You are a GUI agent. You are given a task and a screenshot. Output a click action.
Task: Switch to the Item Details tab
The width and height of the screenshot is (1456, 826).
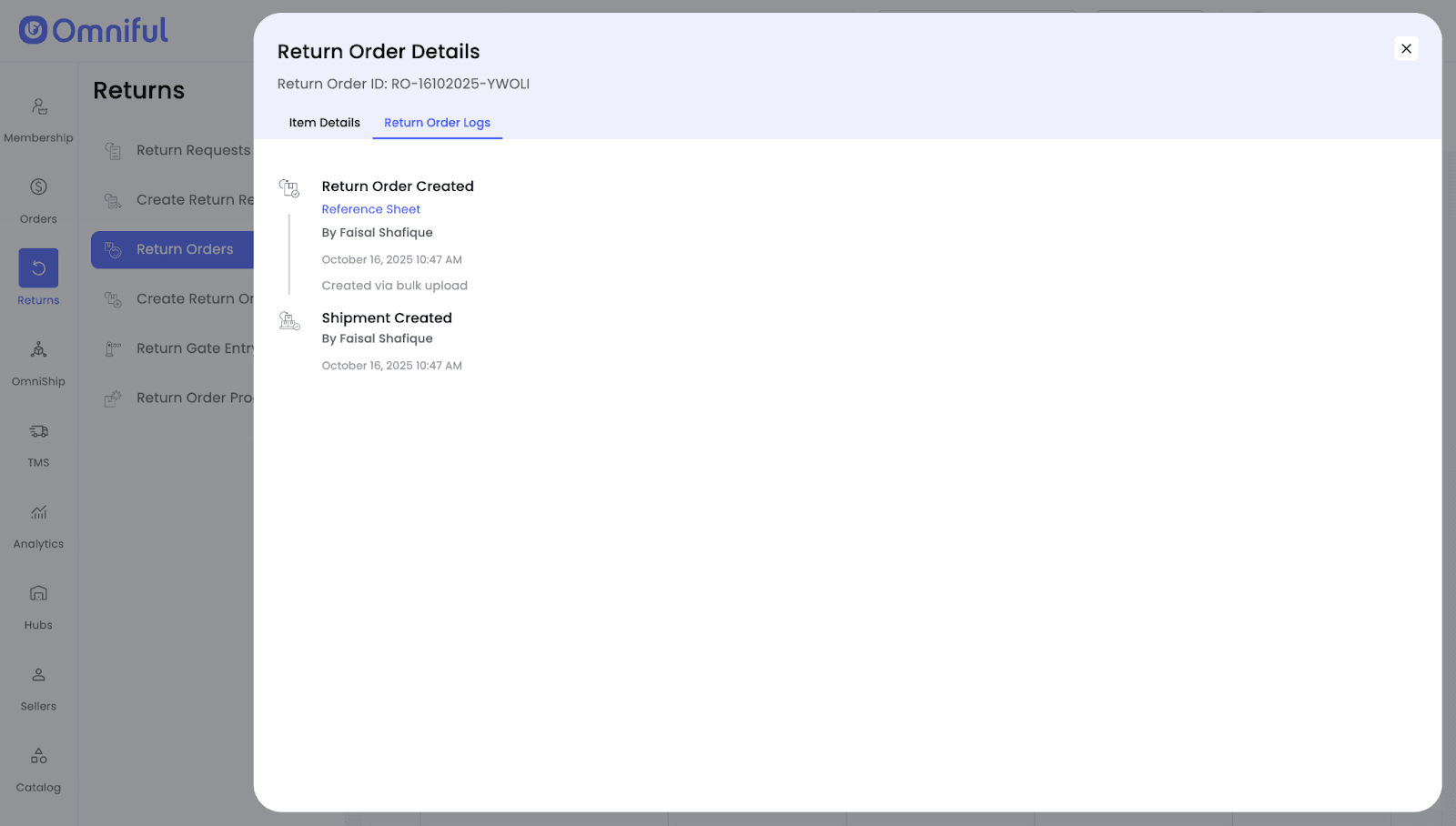coord(324,123)
